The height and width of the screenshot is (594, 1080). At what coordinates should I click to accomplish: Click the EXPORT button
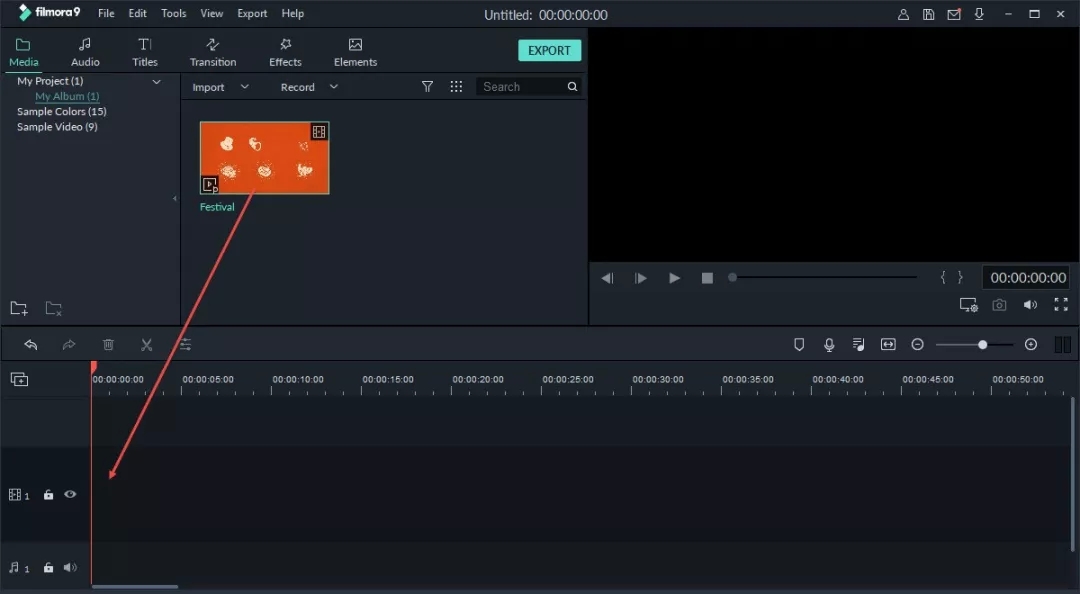[x=549, y=51]
